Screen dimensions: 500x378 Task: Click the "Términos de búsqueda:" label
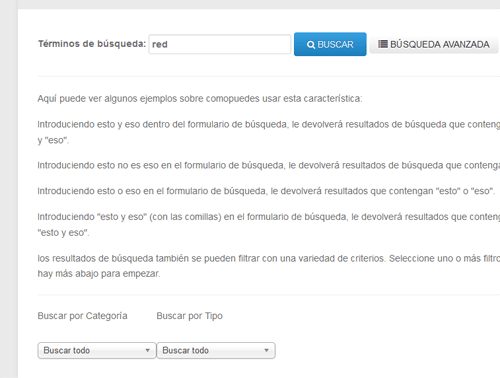(x=92, y=44)
